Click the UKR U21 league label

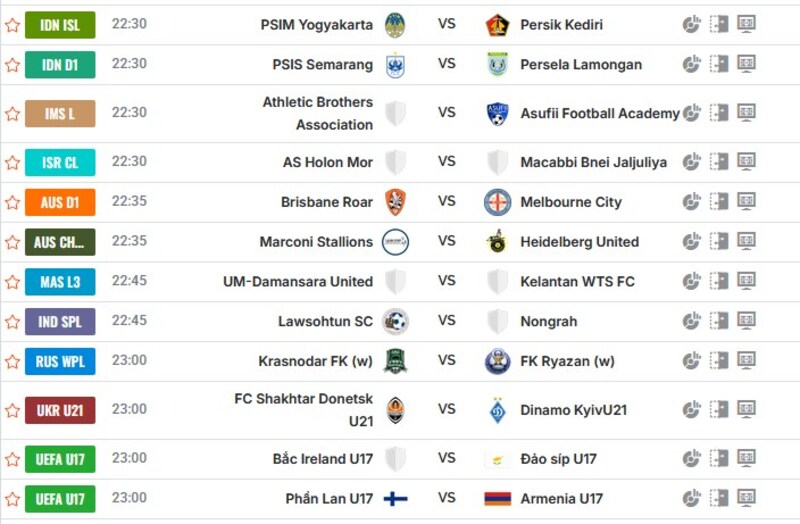pyautogui.click(x=60, y=410)
